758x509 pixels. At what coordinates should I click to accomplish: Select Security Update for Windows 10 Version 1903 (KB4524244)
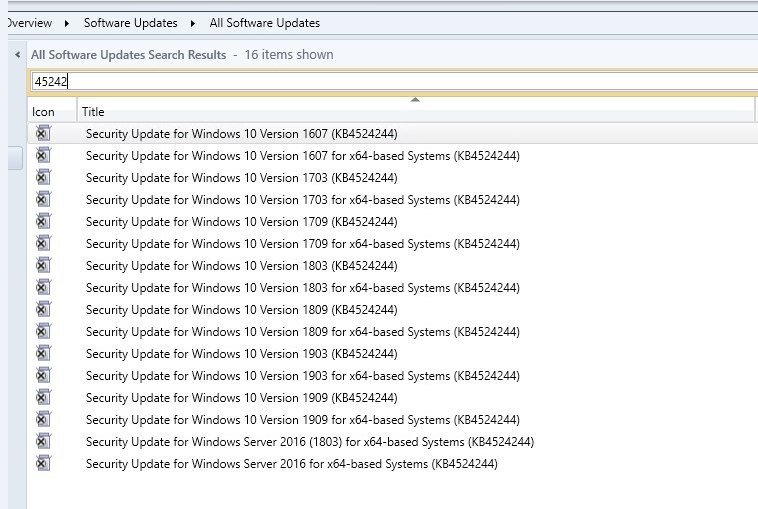click(242, 354)
